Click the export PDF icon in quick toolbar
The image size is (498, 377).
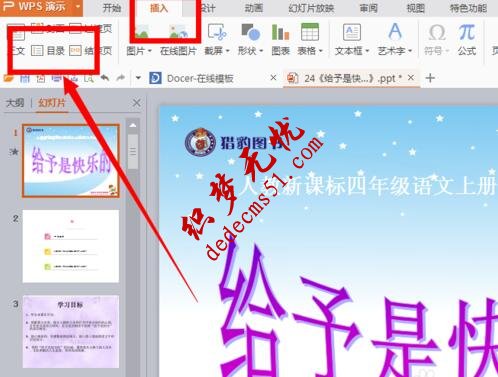point(41,79)
